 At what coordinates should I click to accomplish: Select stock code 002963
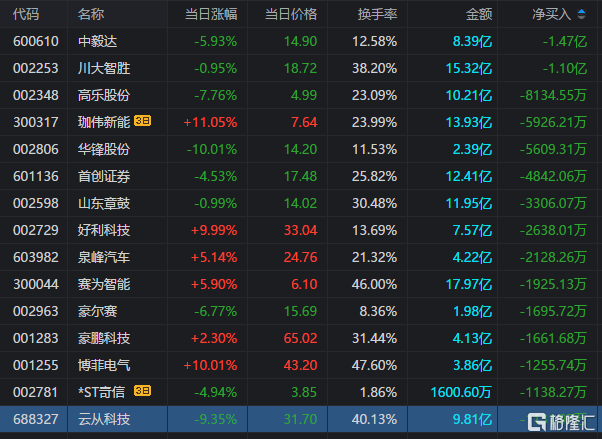(36, 311)
